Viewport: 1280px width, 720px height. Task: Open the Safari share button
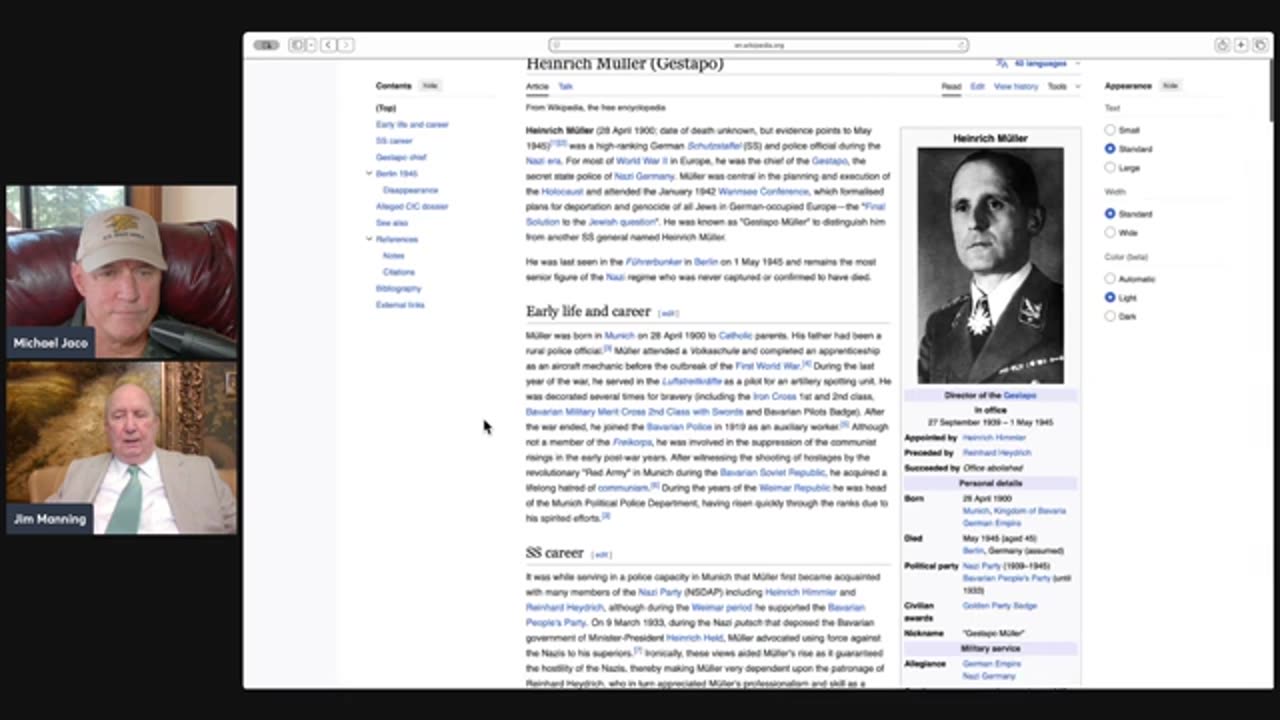(1222, 45)
